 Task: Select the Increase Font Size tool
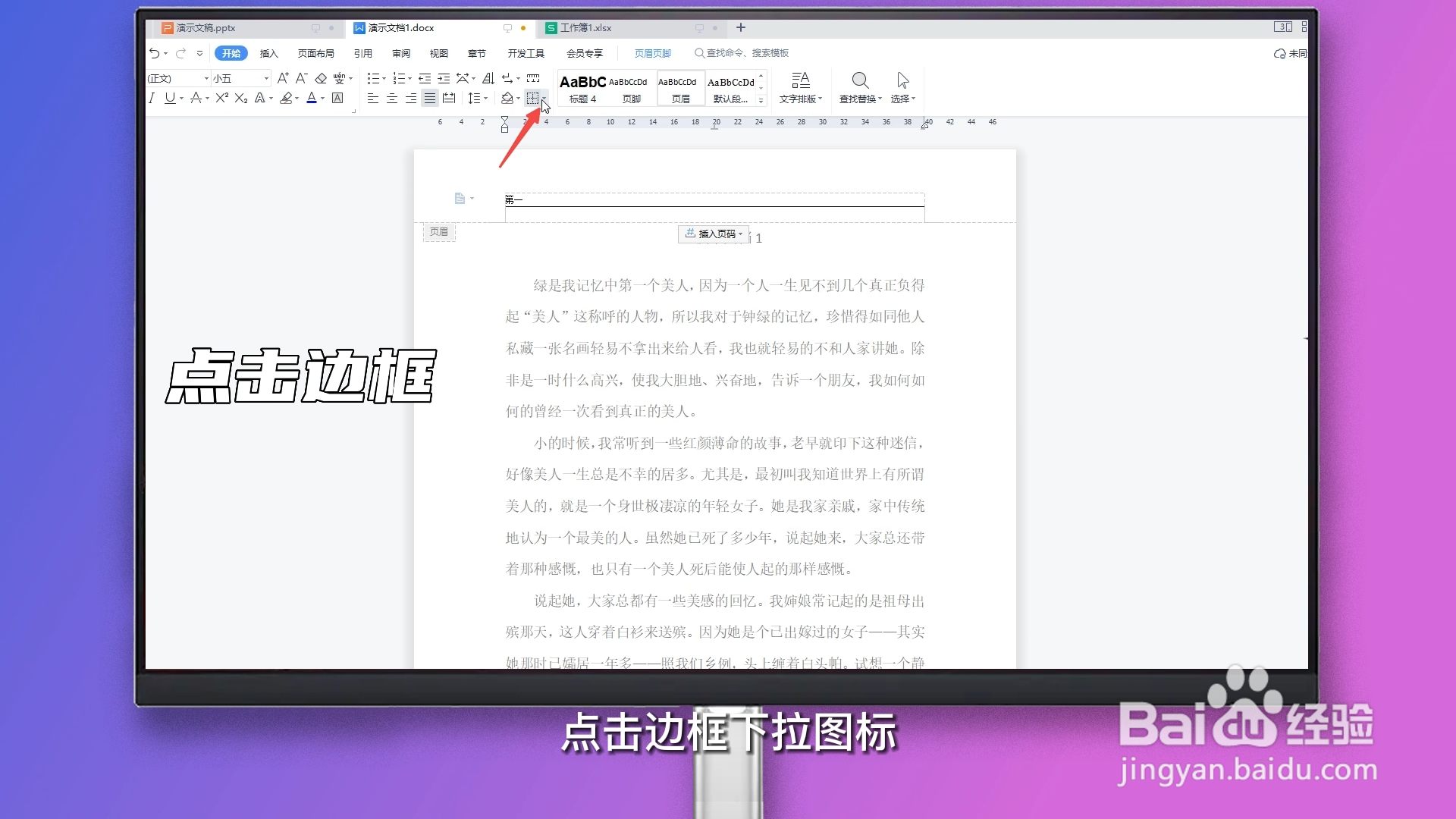(283, 78)
